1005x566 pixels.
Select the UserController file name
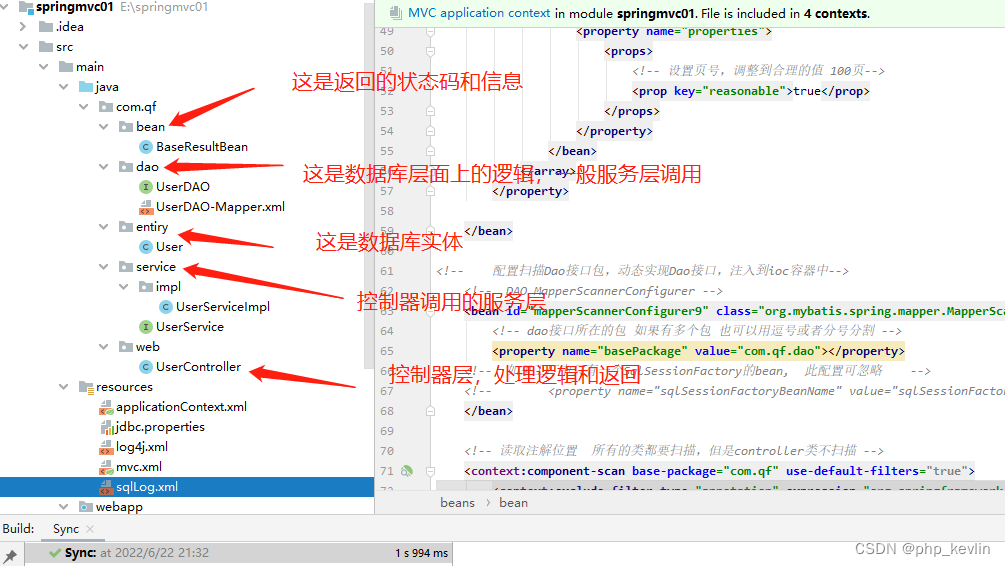coord(199,367)
